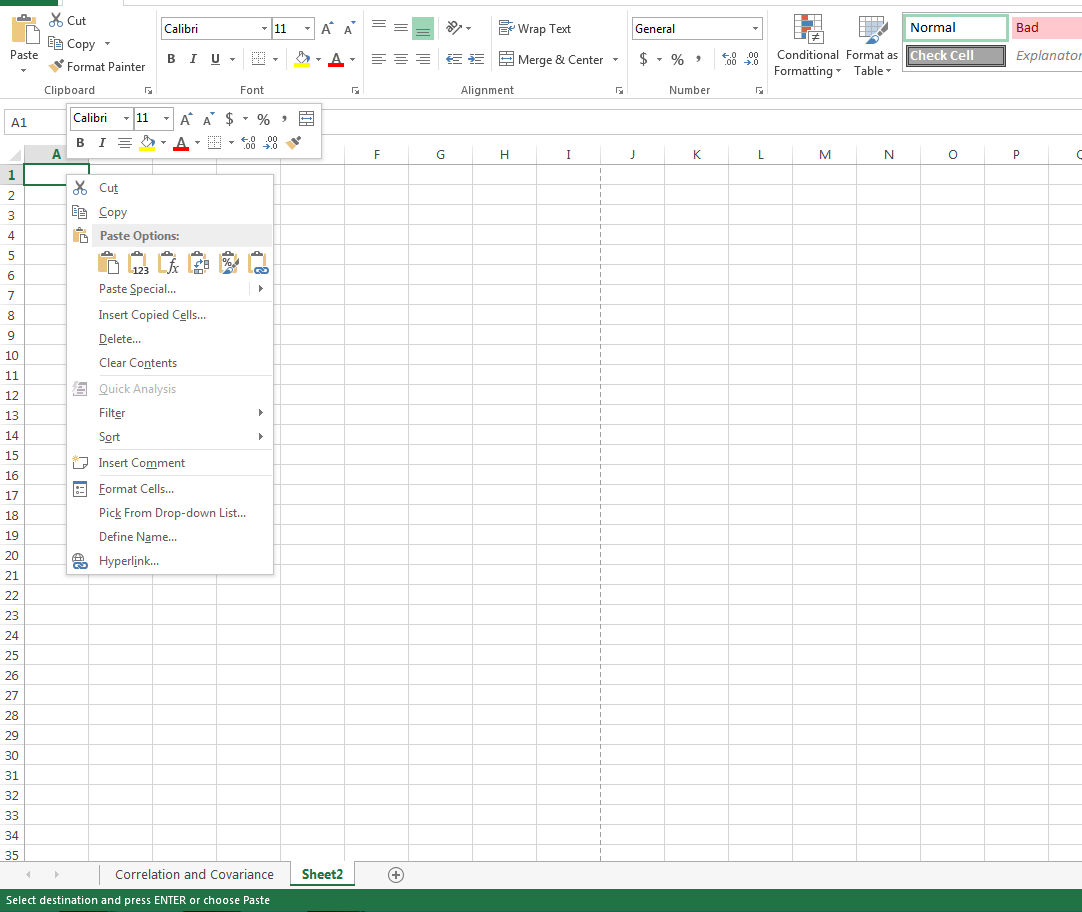The height and width of the screenshot is (912, 1082).
Task: Click mini toolbar Format Painter brush
Action: pyautogui.click(x=293, y=143)
